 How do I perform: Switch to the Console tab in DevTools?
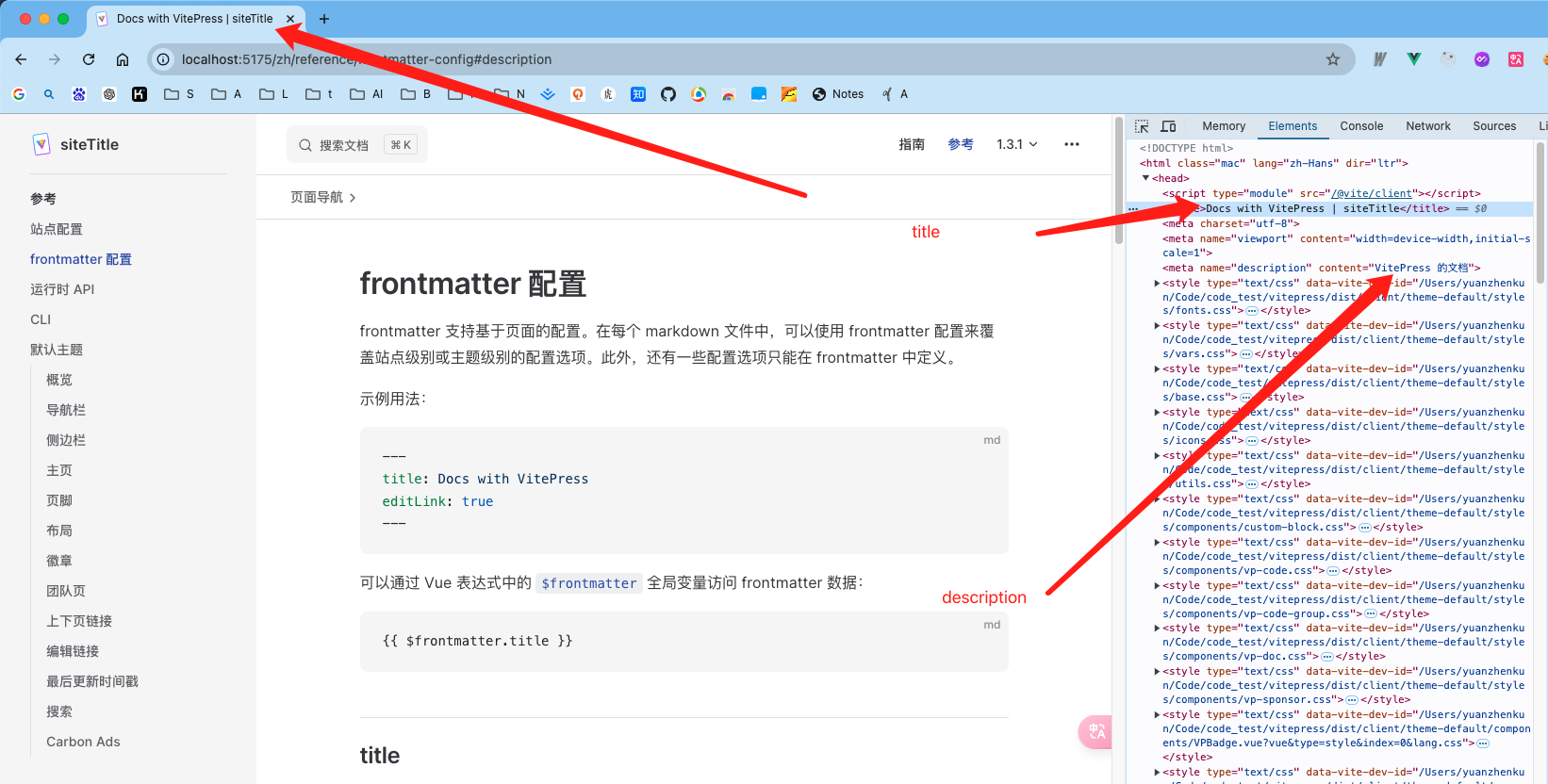coord(1360,126)
